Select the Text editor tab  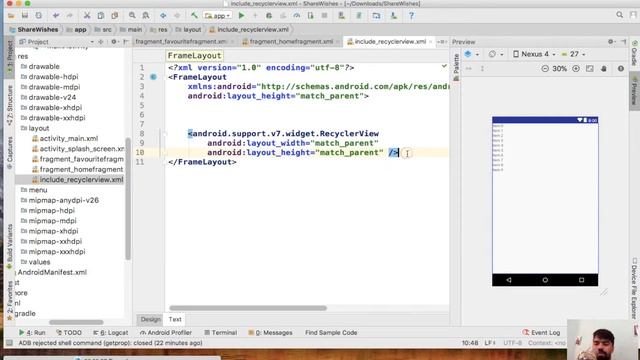175,319
